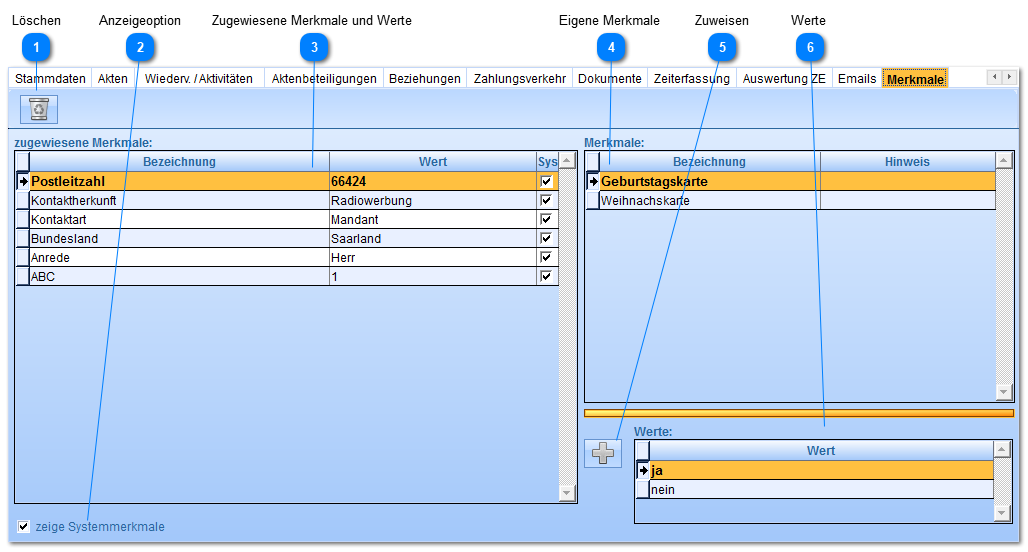Switch to the Akten tab
The image size is (1028, 552).
tap(113, 79)
